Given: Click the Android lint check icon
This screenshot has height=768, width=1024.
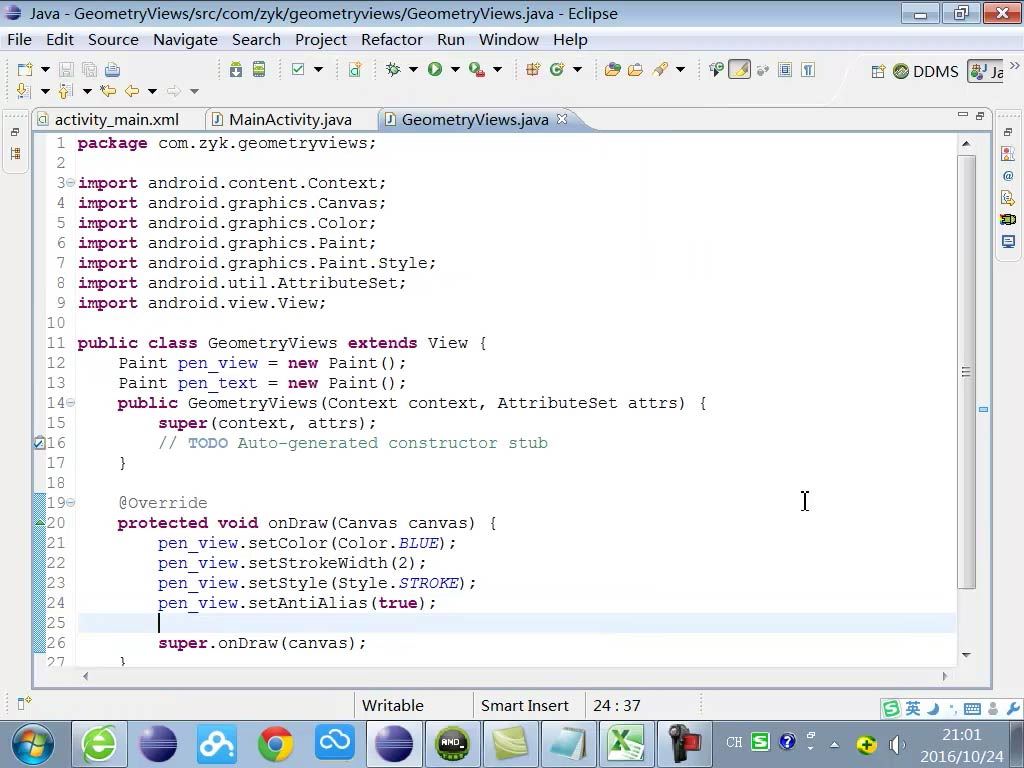Looking at the screenshot, I should click(298, 69).
